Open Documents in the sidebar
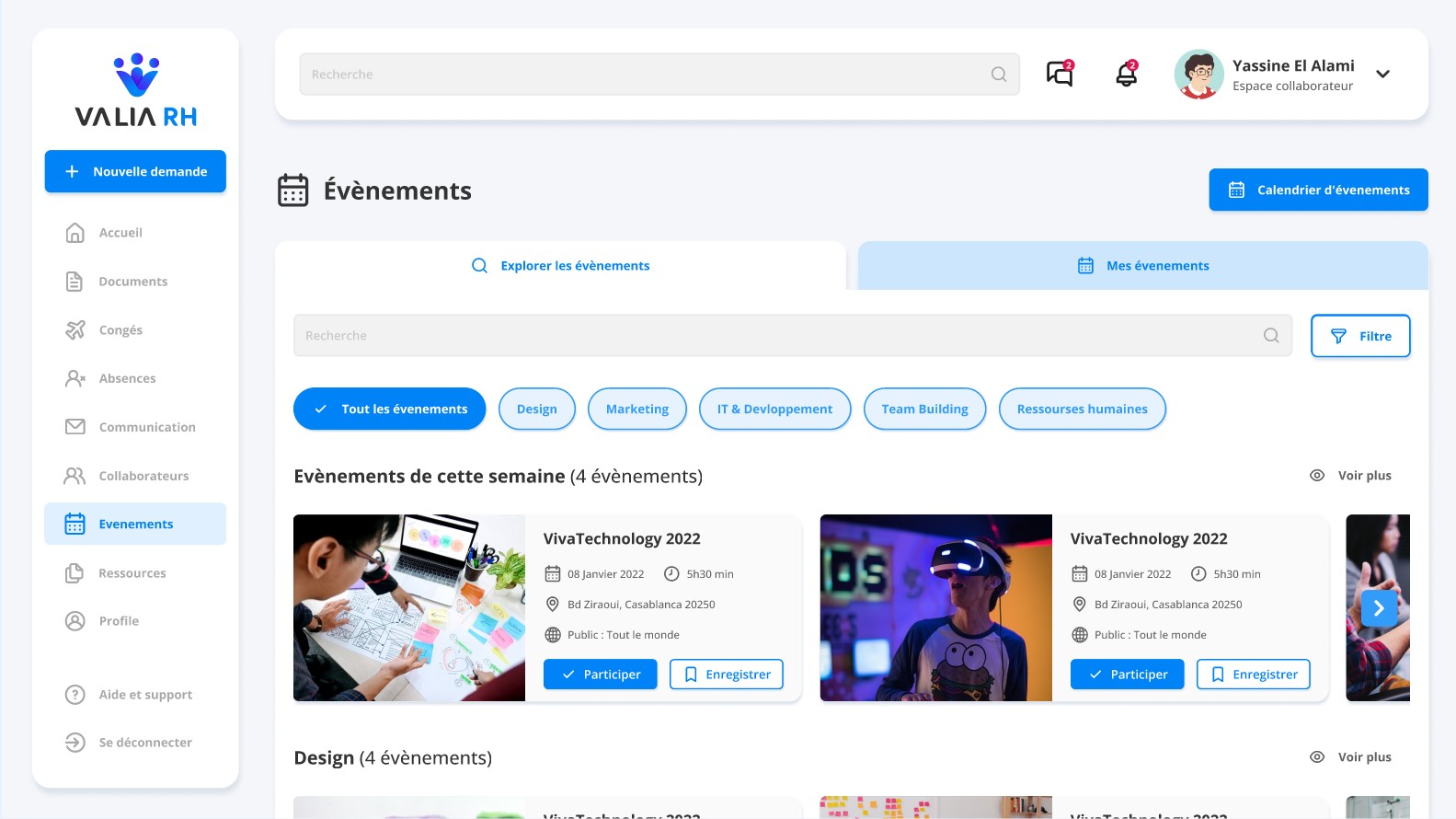This screenshot has width=1456, height=819. pos(135,282)
